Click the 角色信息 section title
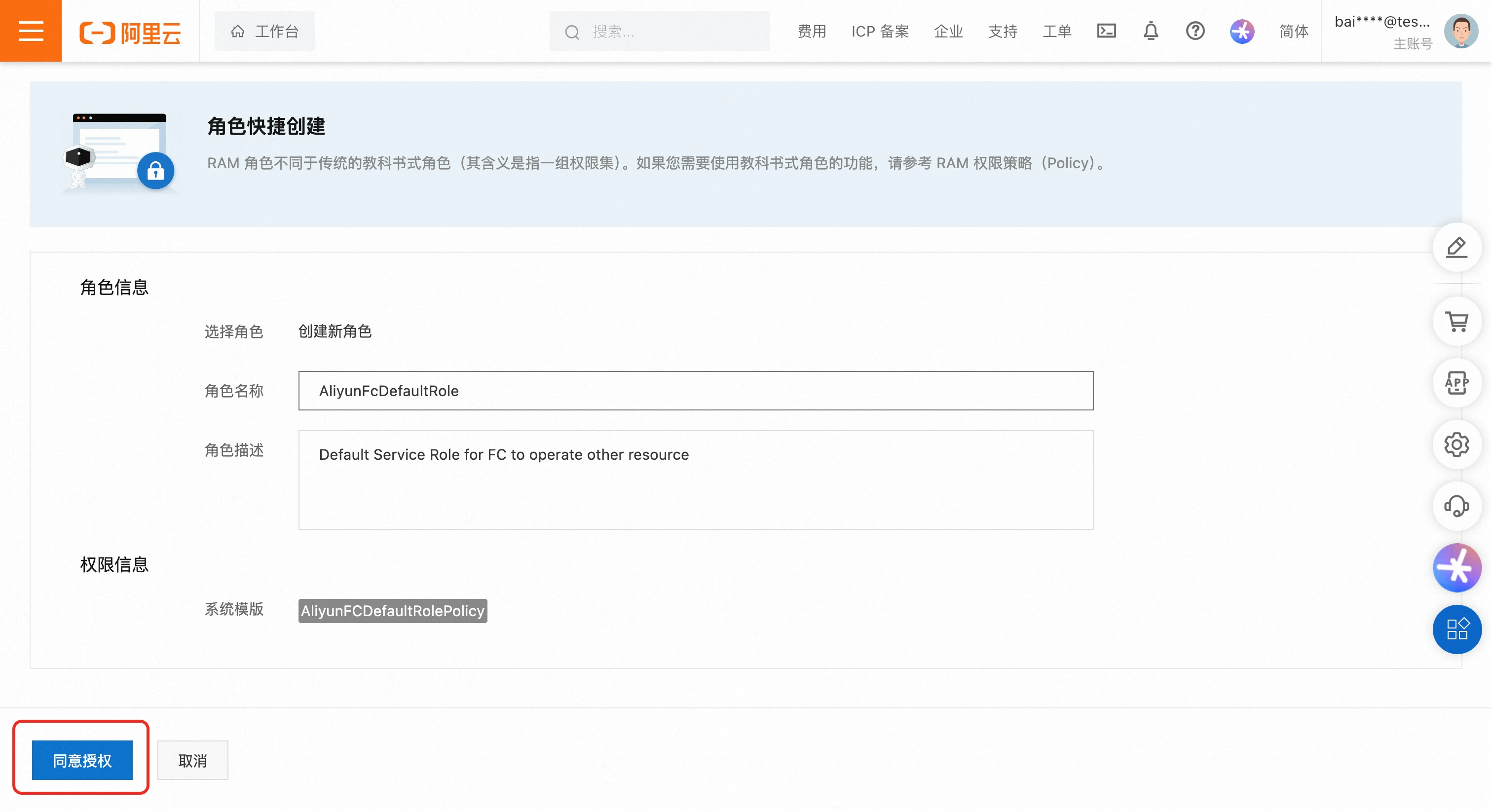 click(x=114, y=287)
